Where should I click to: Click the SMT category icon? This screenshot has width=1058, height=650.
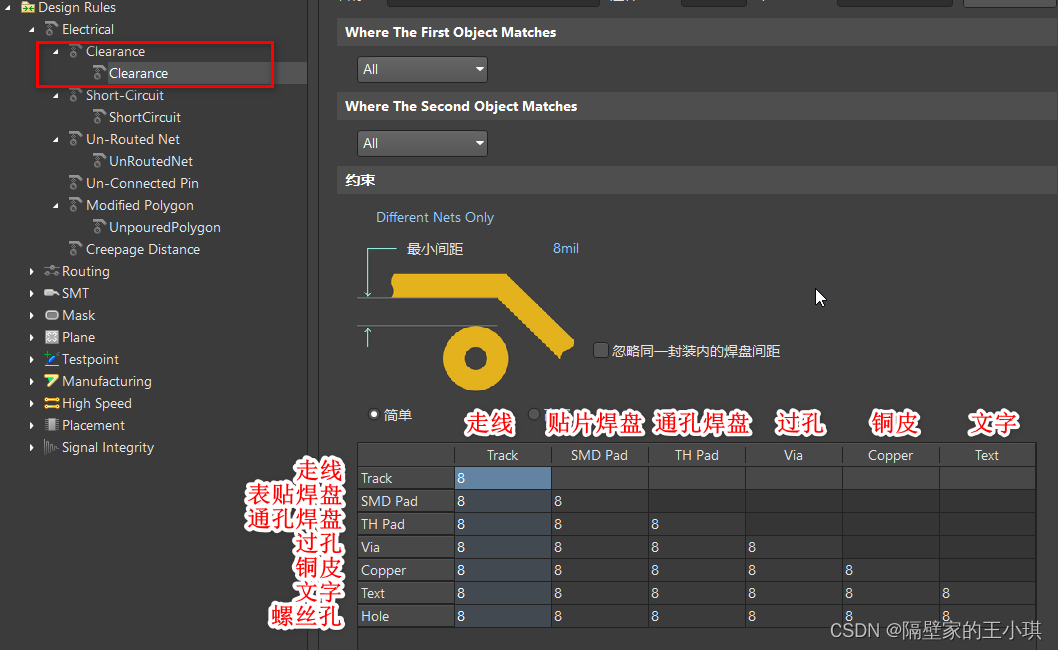click(52, 293)
